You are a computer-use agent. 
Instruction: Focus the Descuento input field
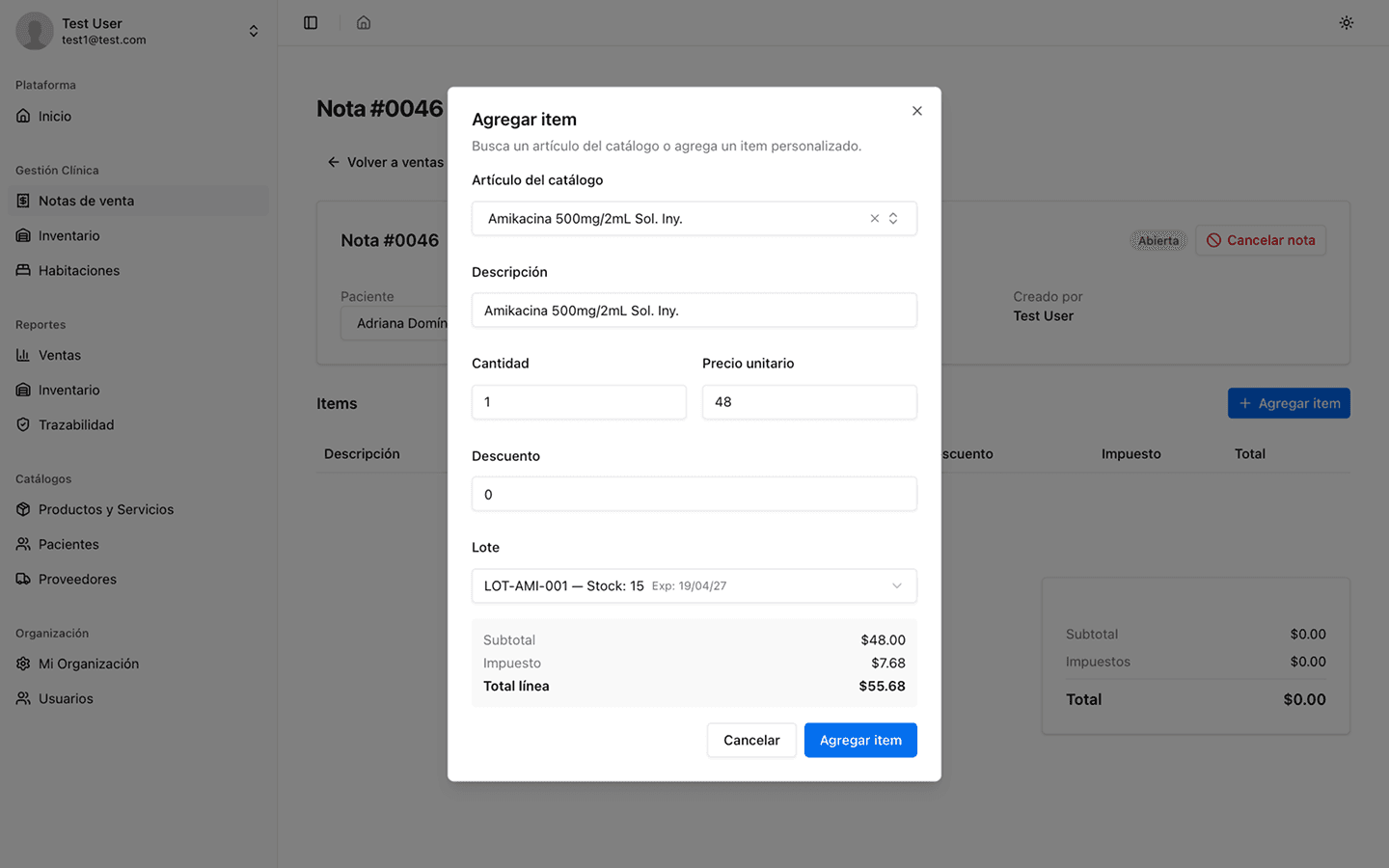tap(694, 494)
